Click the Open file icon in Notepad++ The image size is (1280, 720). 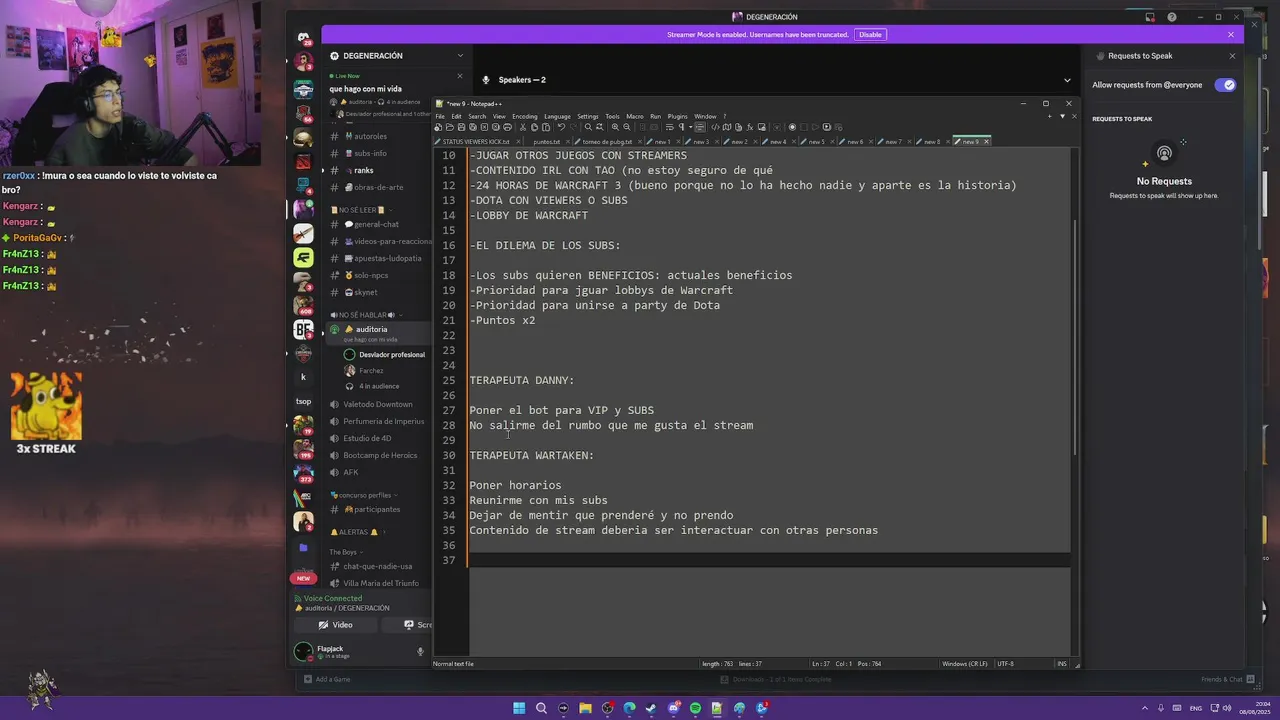pos(449,127)
